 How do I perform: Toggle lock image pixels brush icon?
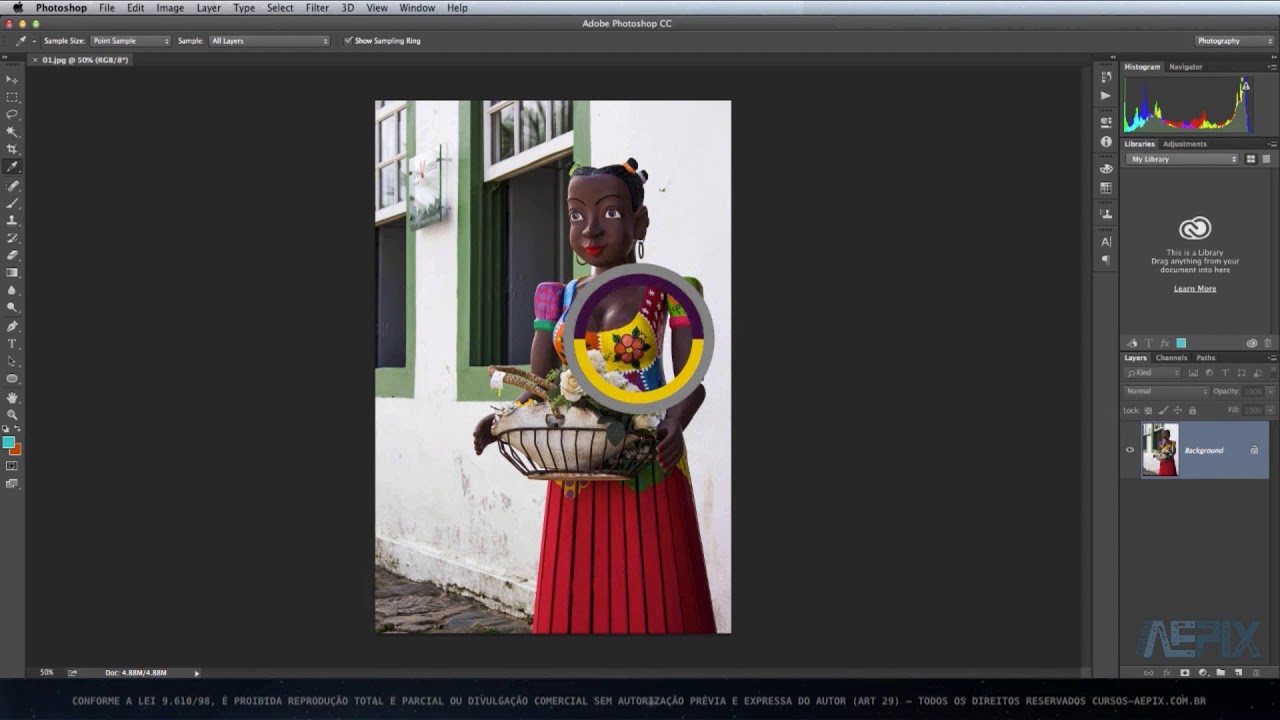(1163, 410)
